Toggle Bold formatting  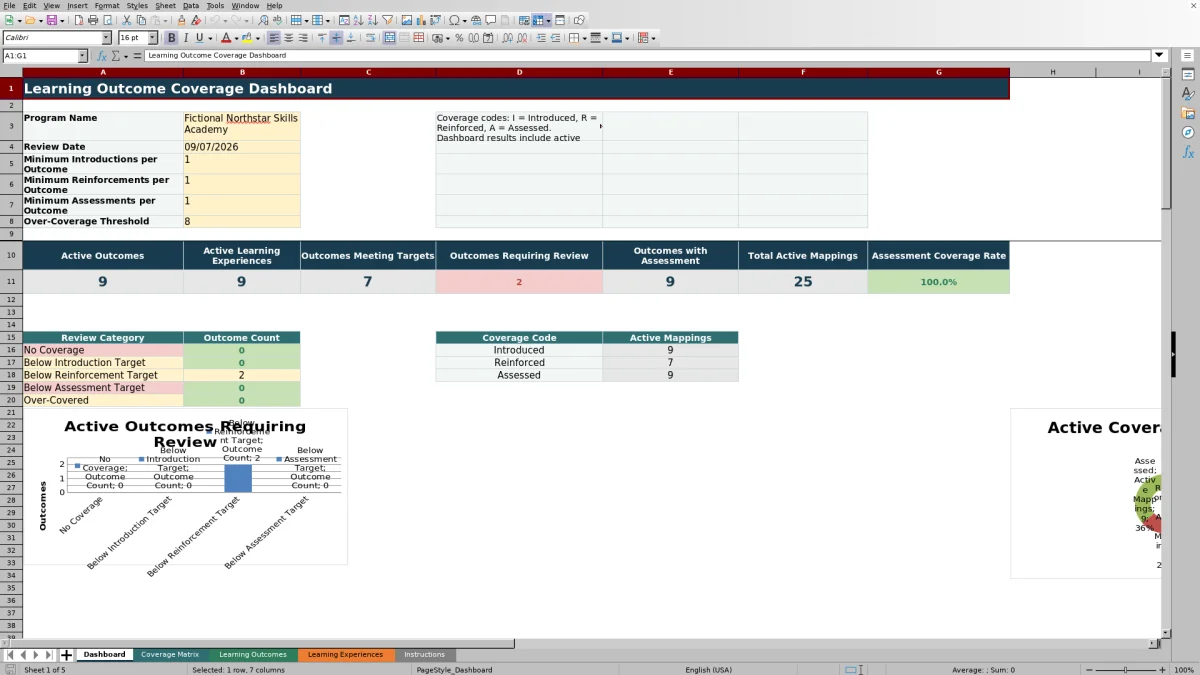coord(171,38)
